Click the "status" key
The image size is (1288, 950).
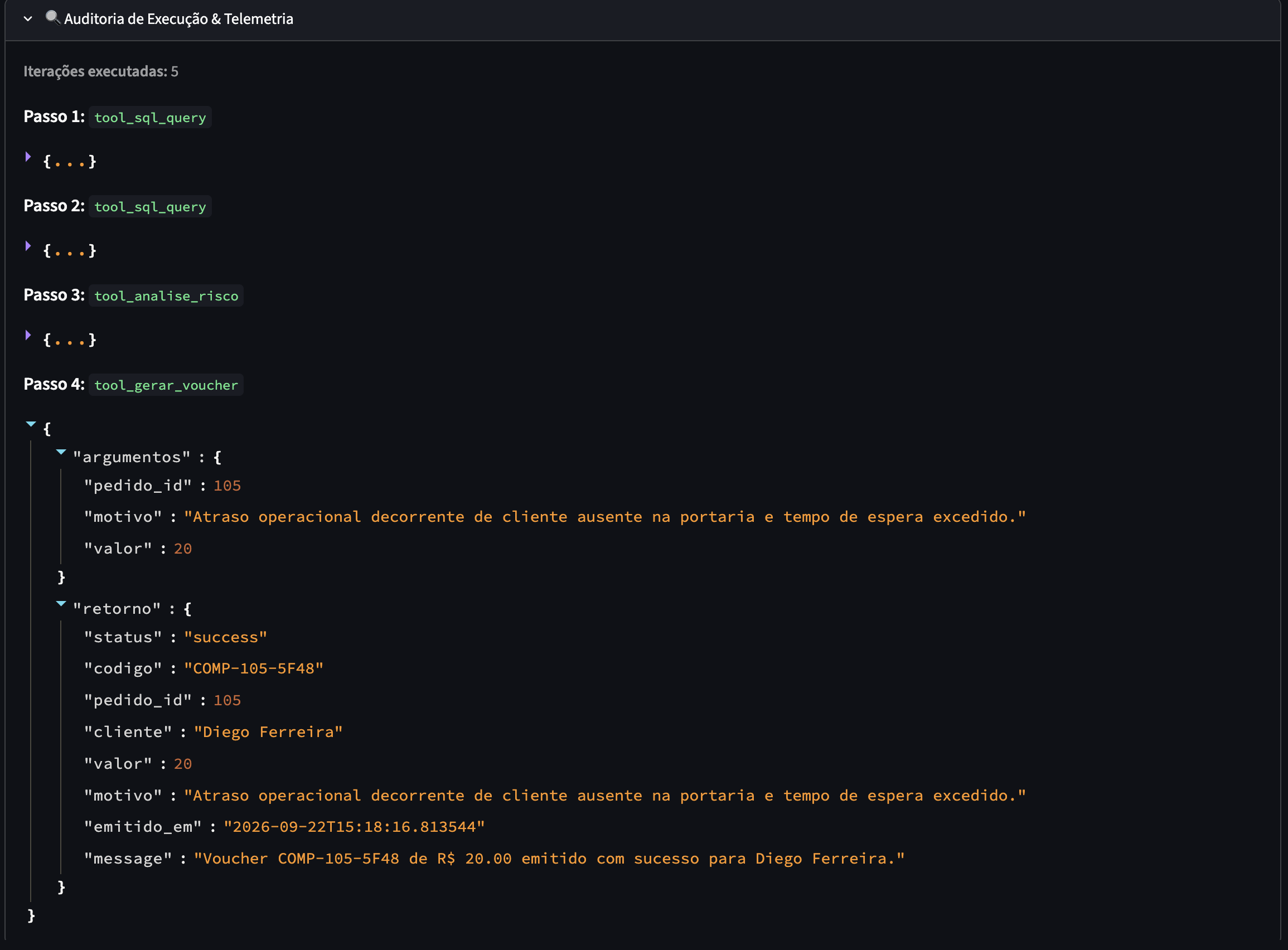tap(123, 637)
